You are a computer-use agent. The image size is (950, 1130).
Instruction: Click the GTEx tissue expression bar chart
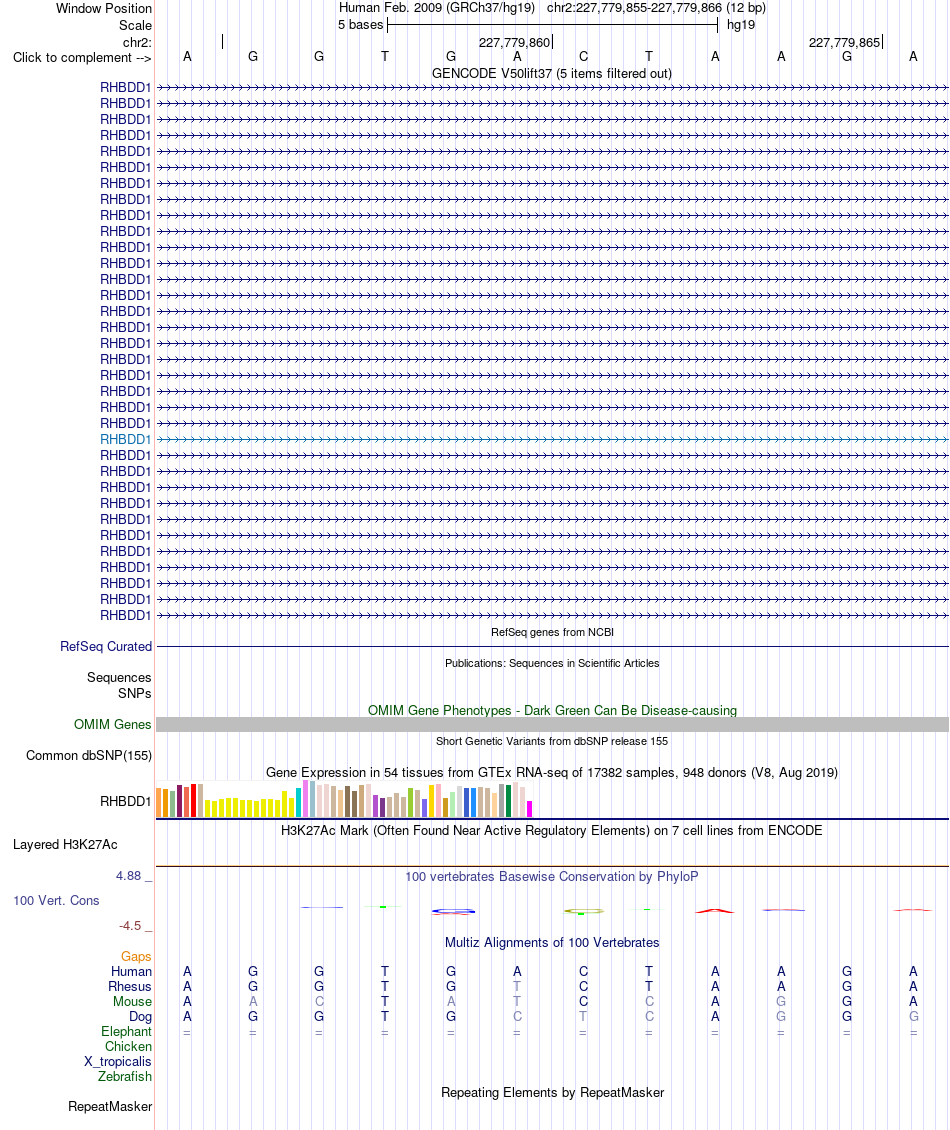pos(345,798)
